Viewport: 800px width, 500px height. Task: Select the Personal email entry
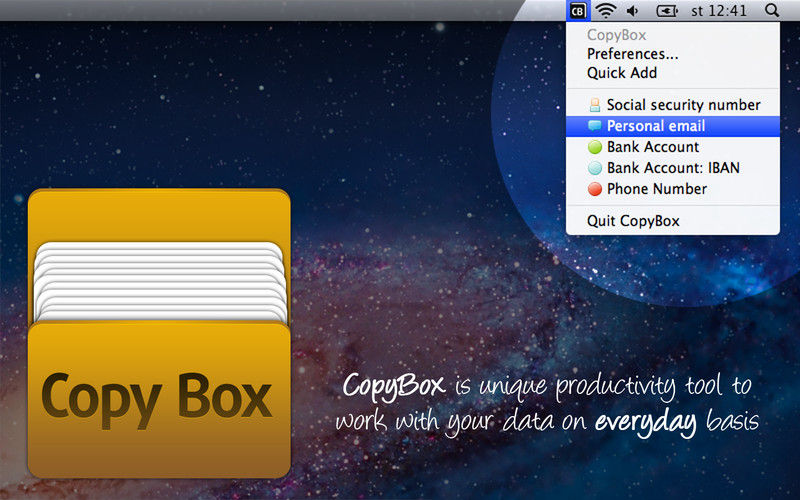672,126
